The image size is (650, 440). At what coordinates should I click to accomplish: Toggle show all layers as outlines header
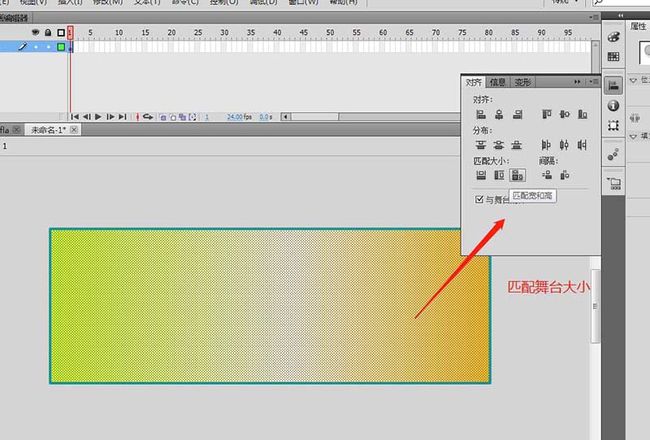(x=61, y=32)
